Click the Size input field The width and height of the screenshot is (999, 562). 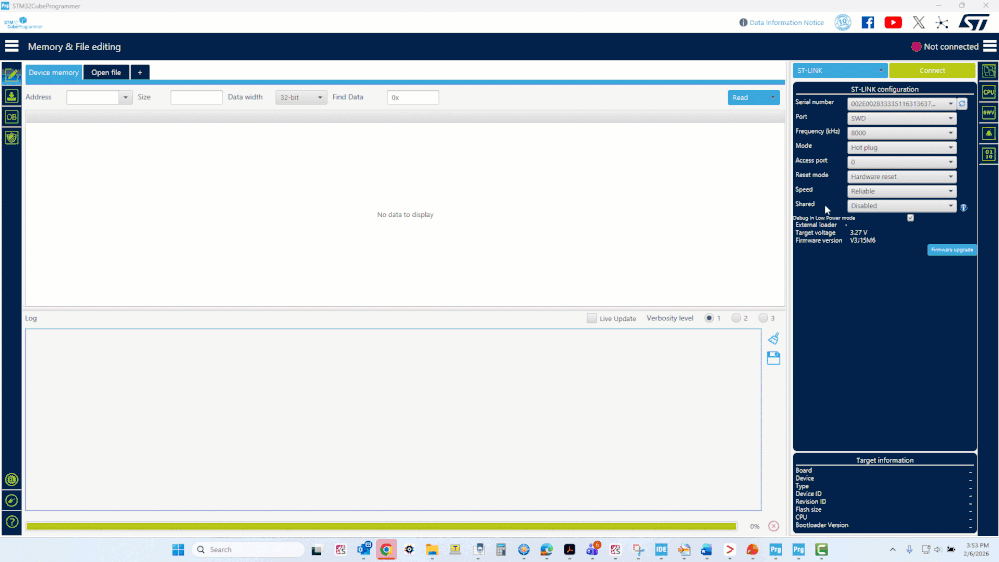[x=196, y=97]
